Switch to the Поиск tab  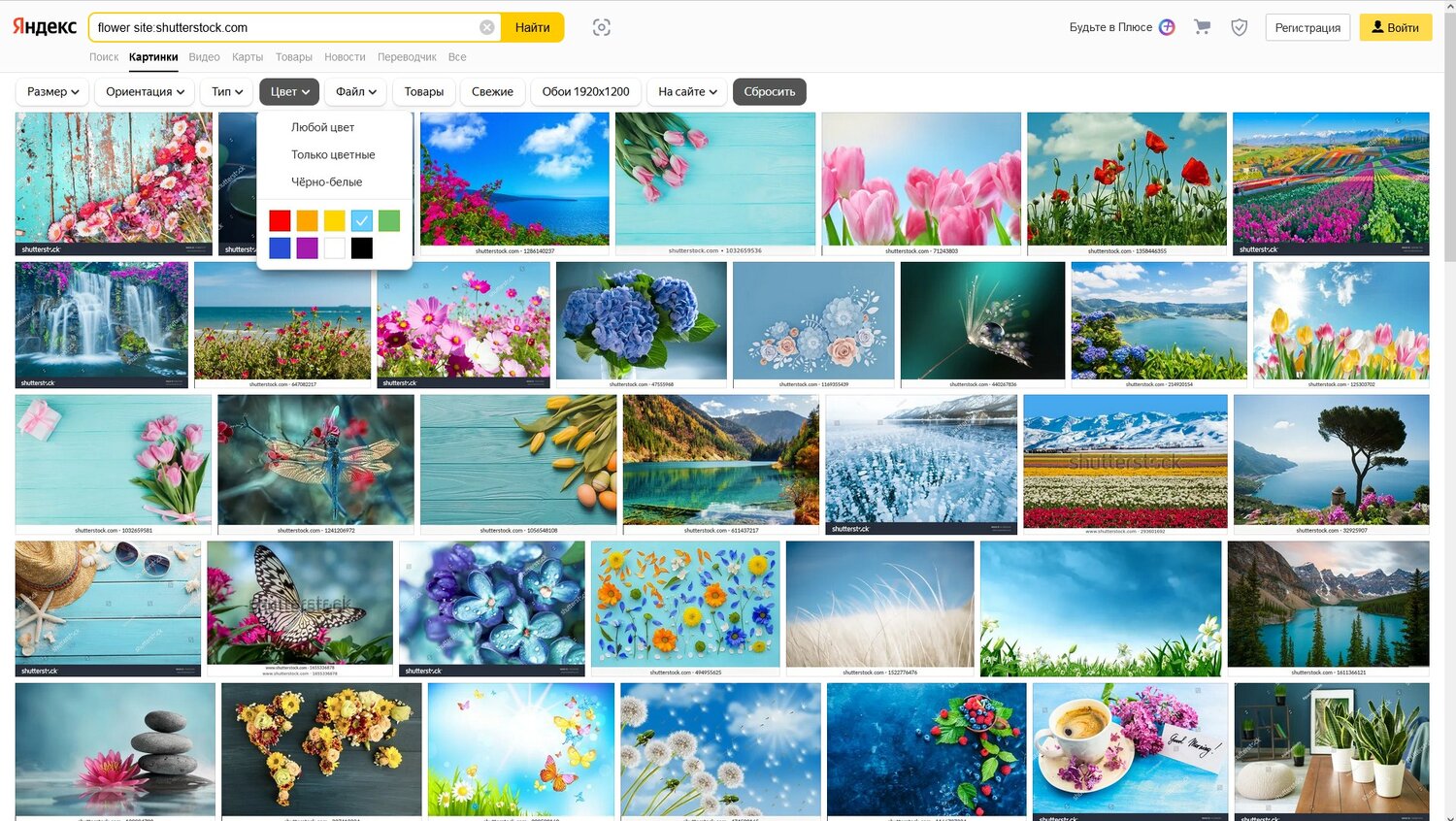point(104,57)
